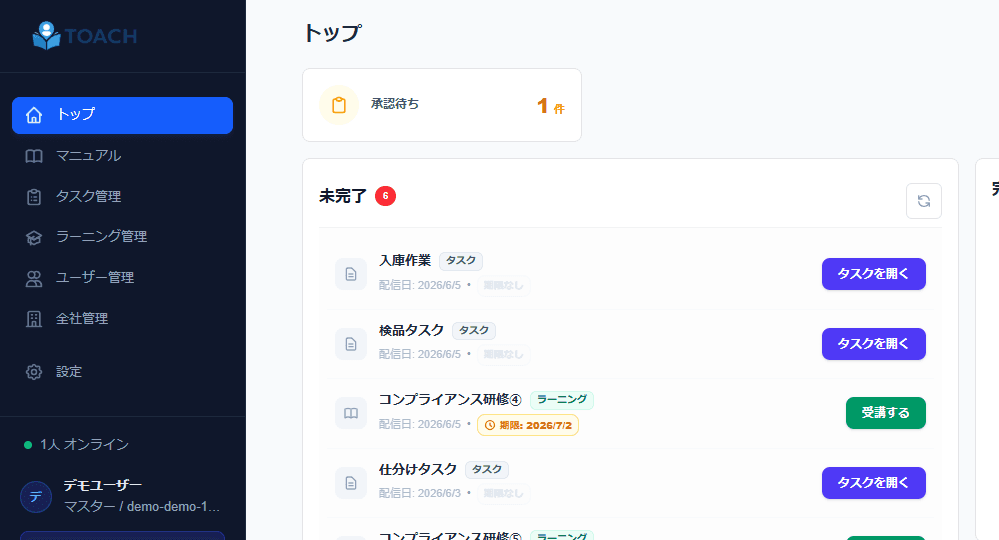Open task for 仕分けタスク with タスクを開く
Screen dimensions: 999x540
click(873, 483)
